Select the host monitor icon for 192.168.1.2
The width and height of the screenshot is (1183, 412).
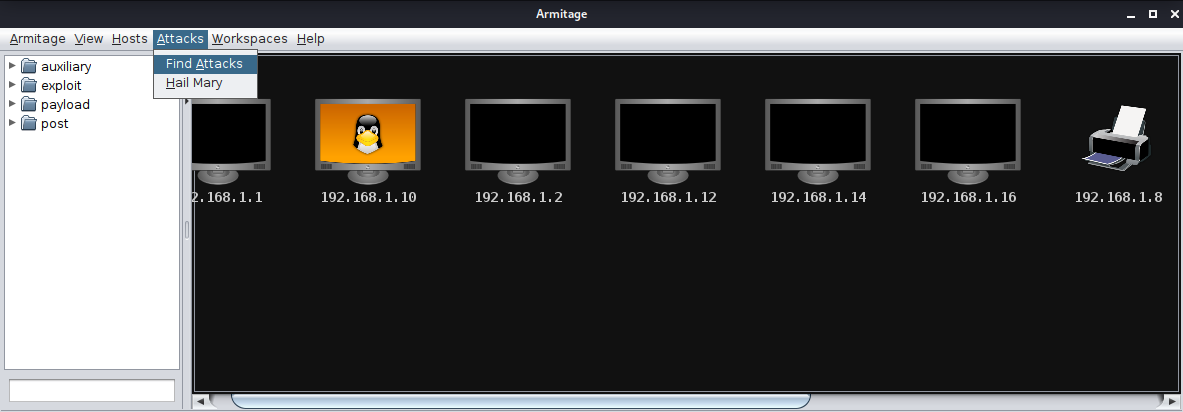pyautogui.click(x=518, y=141)
